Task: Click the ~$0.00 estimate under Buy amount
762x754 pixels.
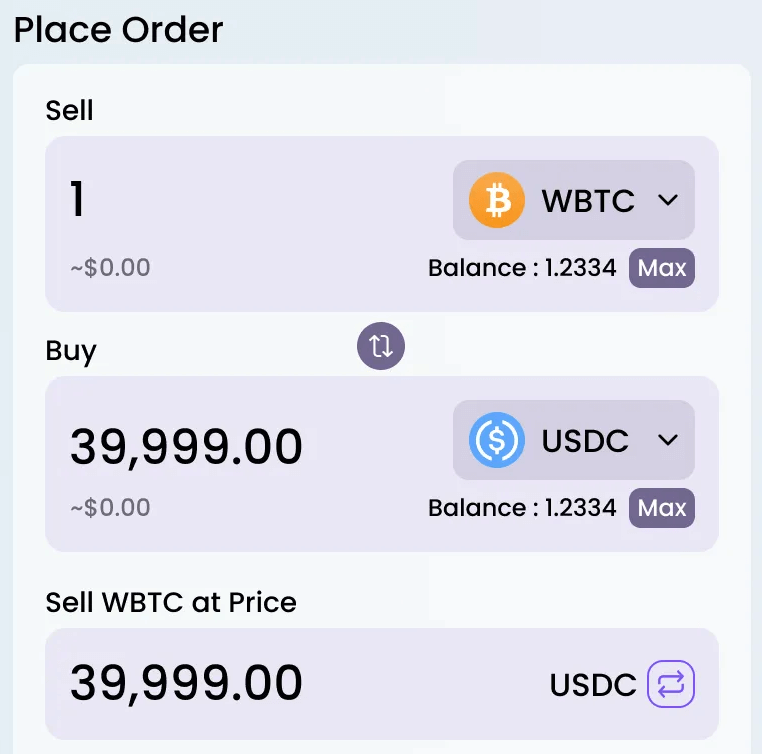Action: click(110, 508)
